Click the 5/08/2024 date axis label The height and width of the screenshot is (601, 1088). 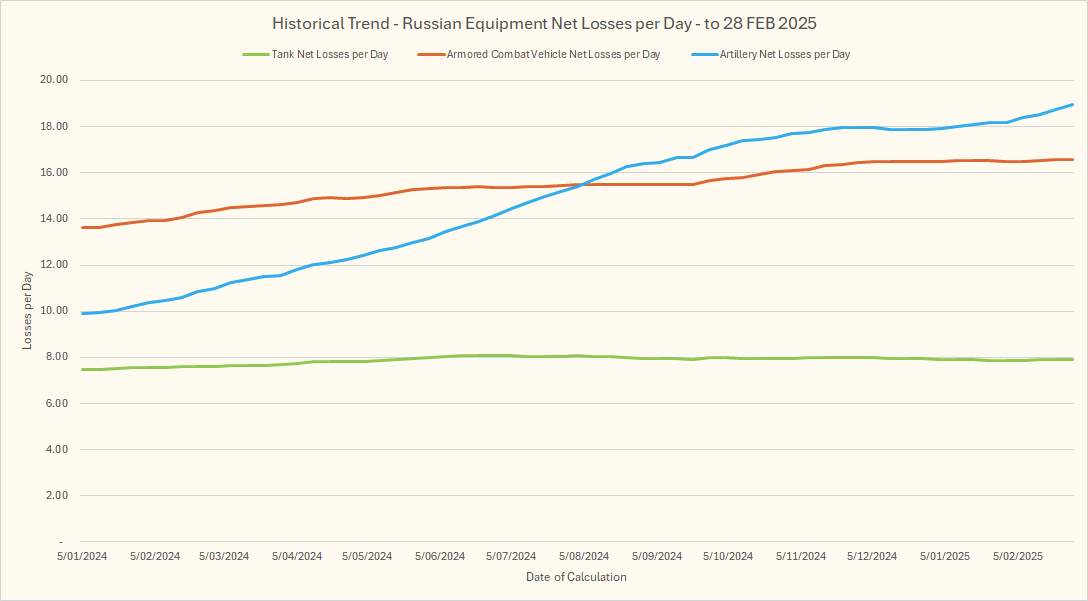(x=584, y=556)
